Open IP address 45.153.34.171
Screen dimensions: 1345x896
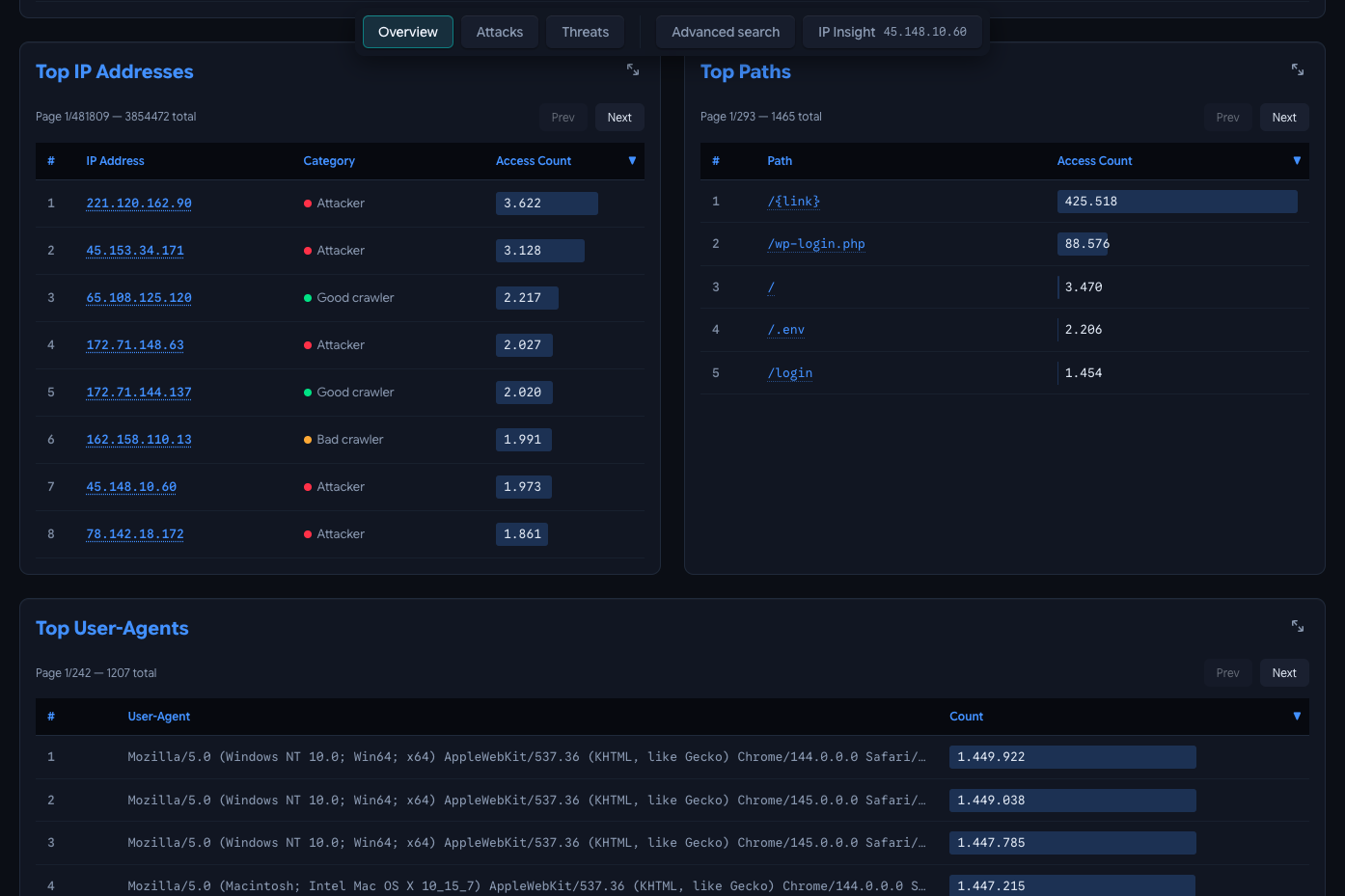(x=135, y=251)
